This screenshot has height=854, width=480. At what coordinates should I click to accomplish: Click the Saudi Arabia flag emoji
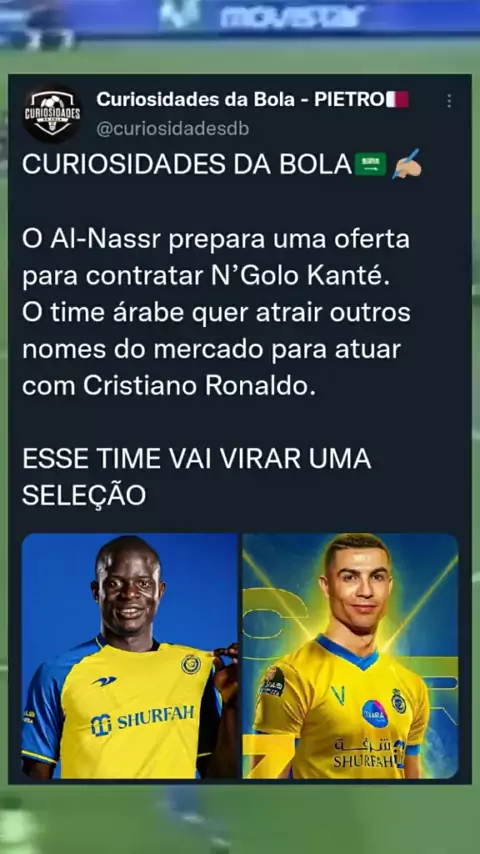pos(370,164)
